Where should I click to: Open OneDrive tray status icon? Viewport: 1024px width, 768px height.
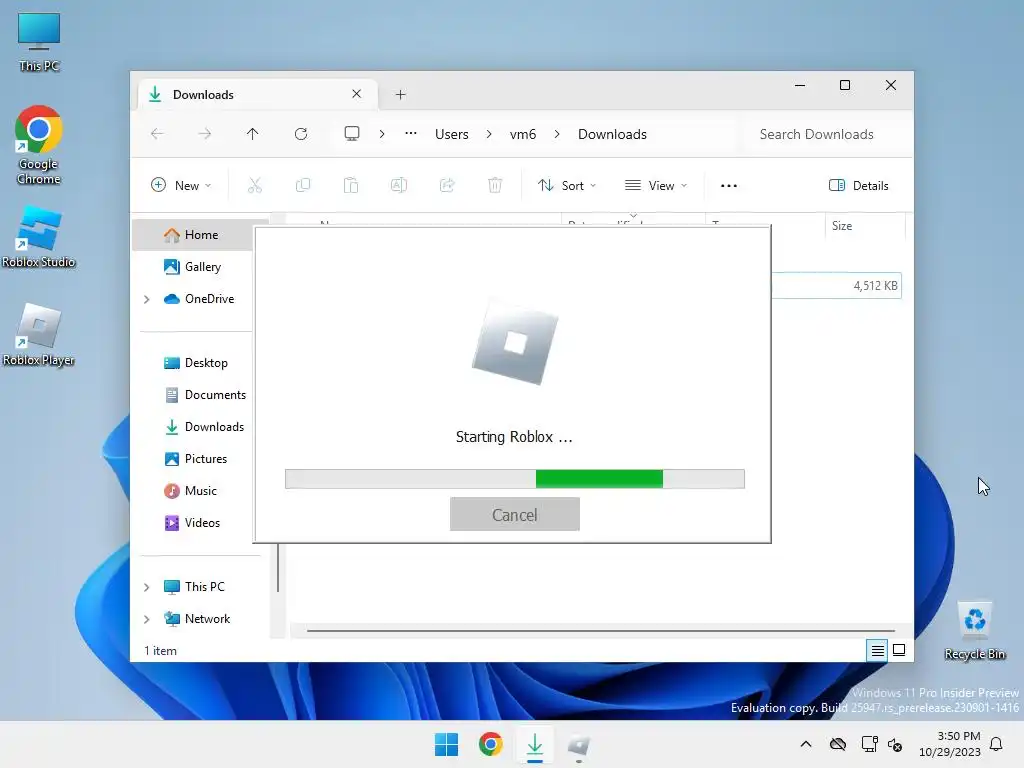[x=838, y=744]
